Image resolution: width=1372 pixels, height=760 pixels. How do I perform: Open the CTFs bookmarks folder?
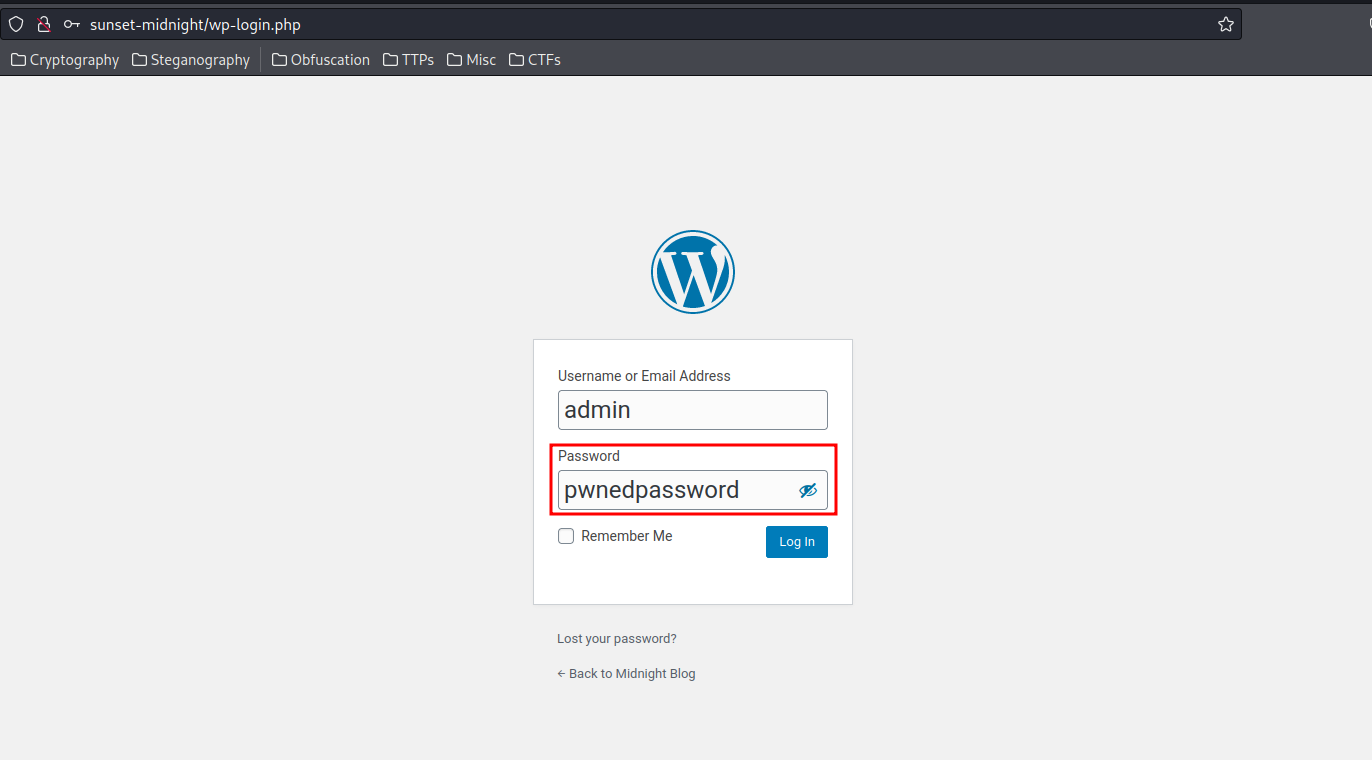(535, 60)
